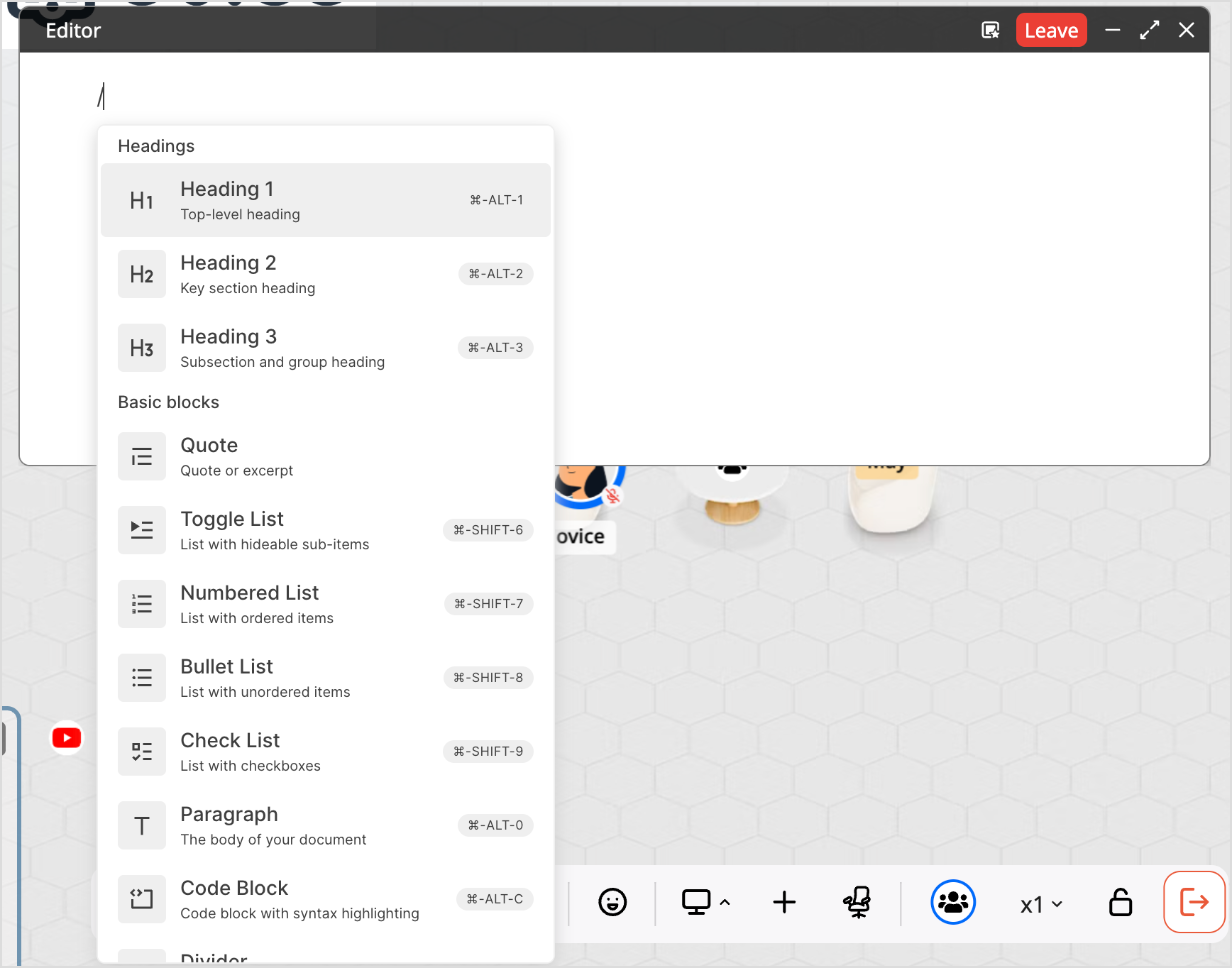Click the orange exit room button
This screenshot has width=1232, height=968.
pyautogui.click(x=1194, y=902)
